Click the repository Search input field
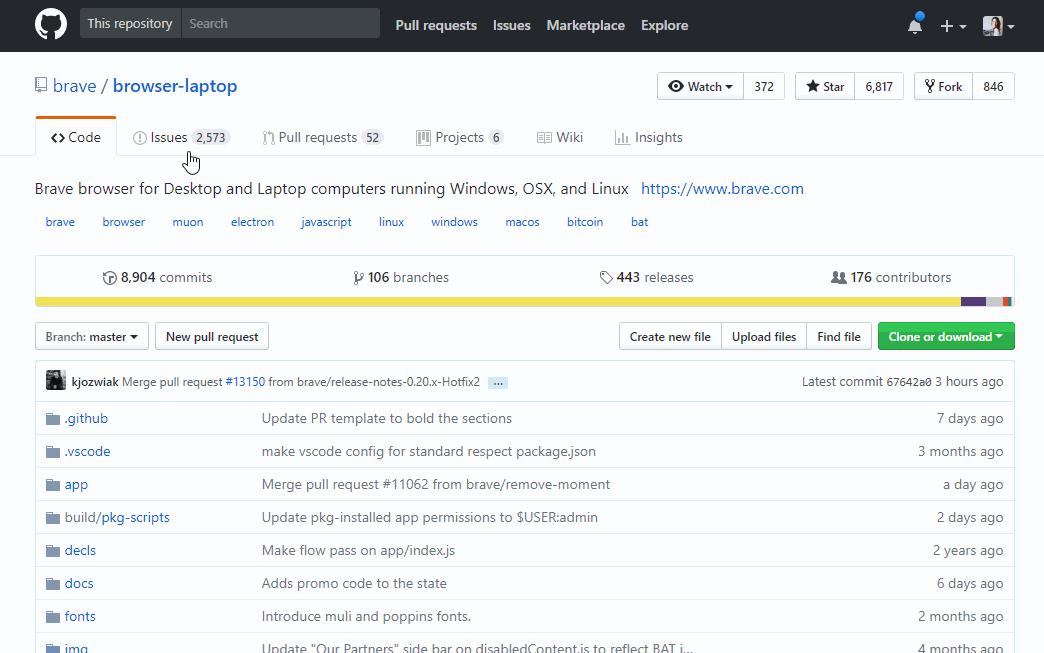The image size is (1044, 653). [x=280, y=23]
